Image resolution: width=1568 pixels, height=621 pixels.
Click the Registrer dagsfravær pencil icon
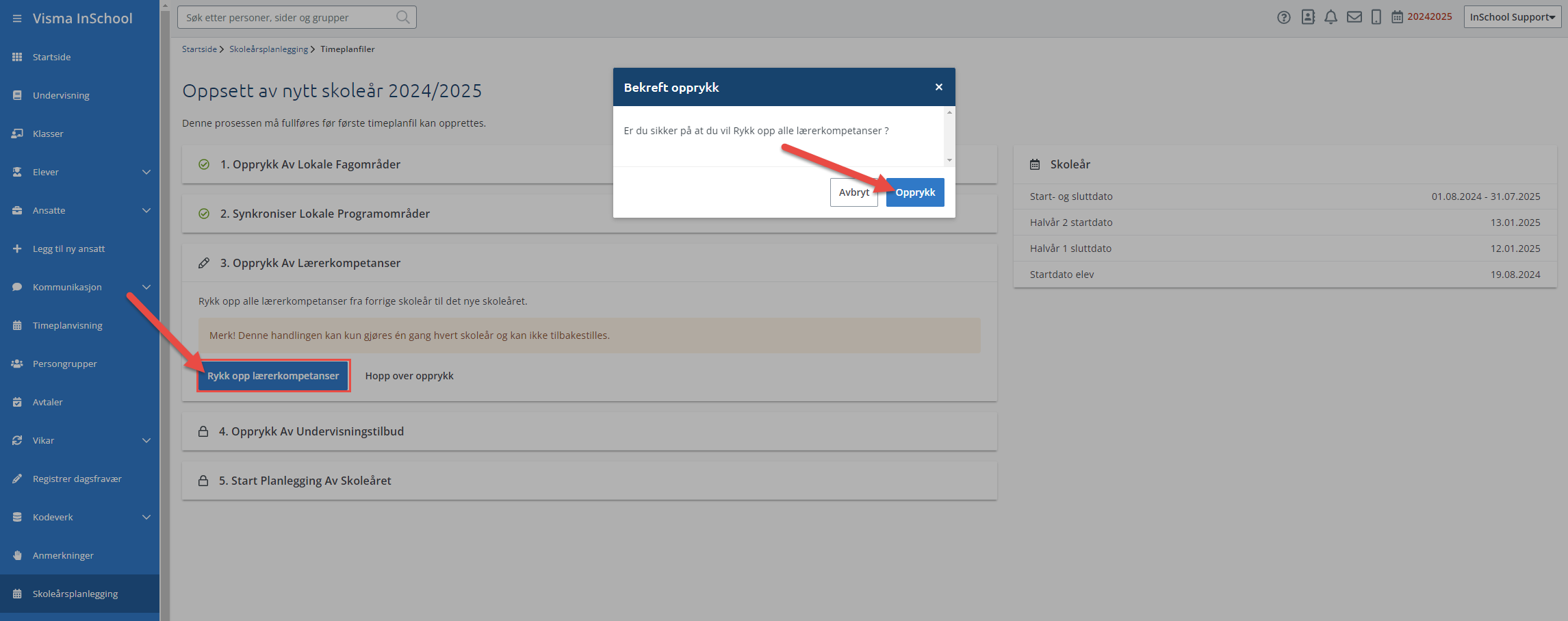coord(17,479)
